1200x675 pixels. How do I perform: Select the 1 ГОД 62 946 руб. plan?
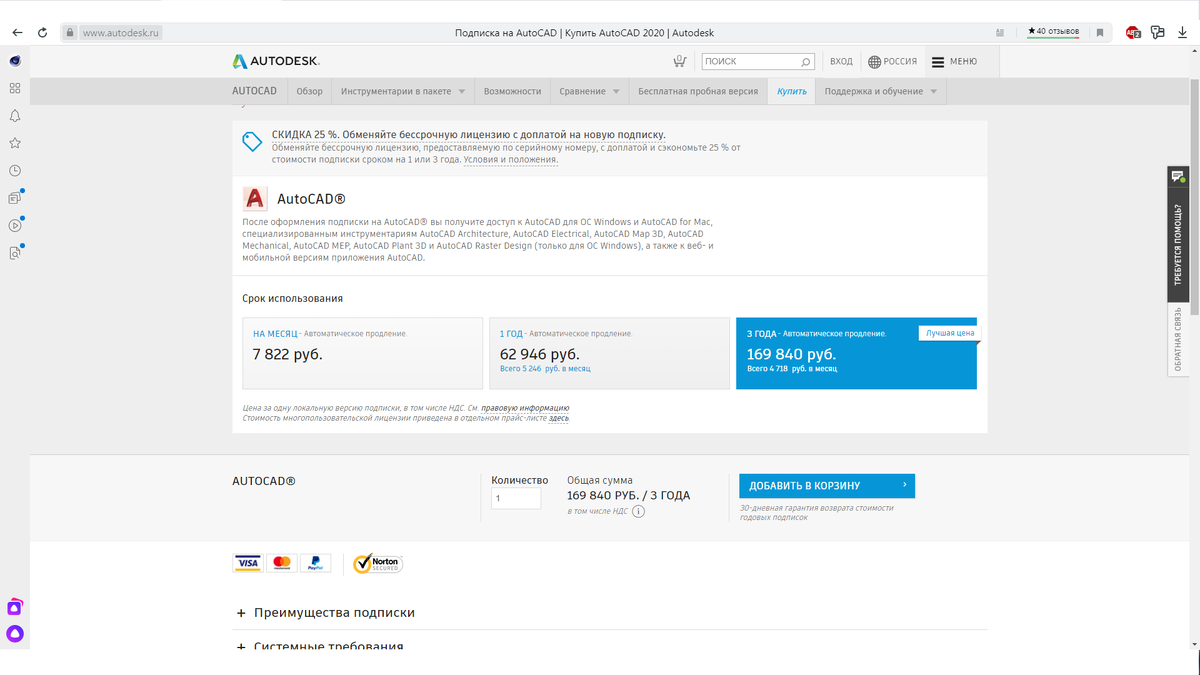[609, 353]
